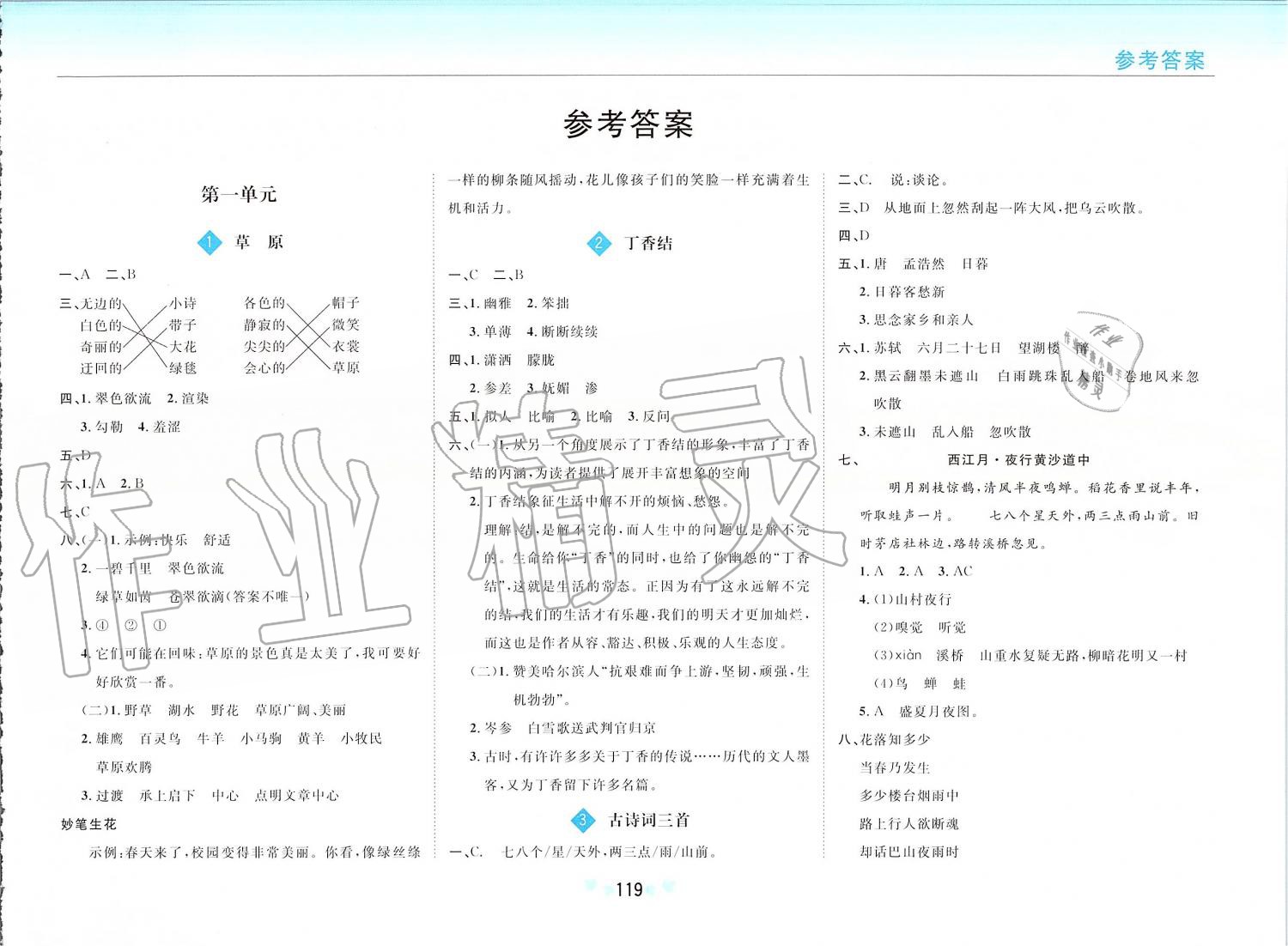Click the answer 说:谈论
Viewport: 1288px width, 946px height.
(920, 180)
